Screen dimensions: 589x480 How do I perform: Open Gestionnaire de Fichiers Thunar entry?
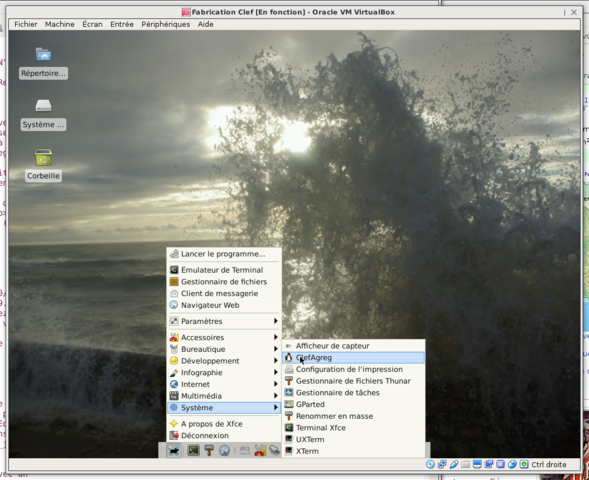coord(353,381)
